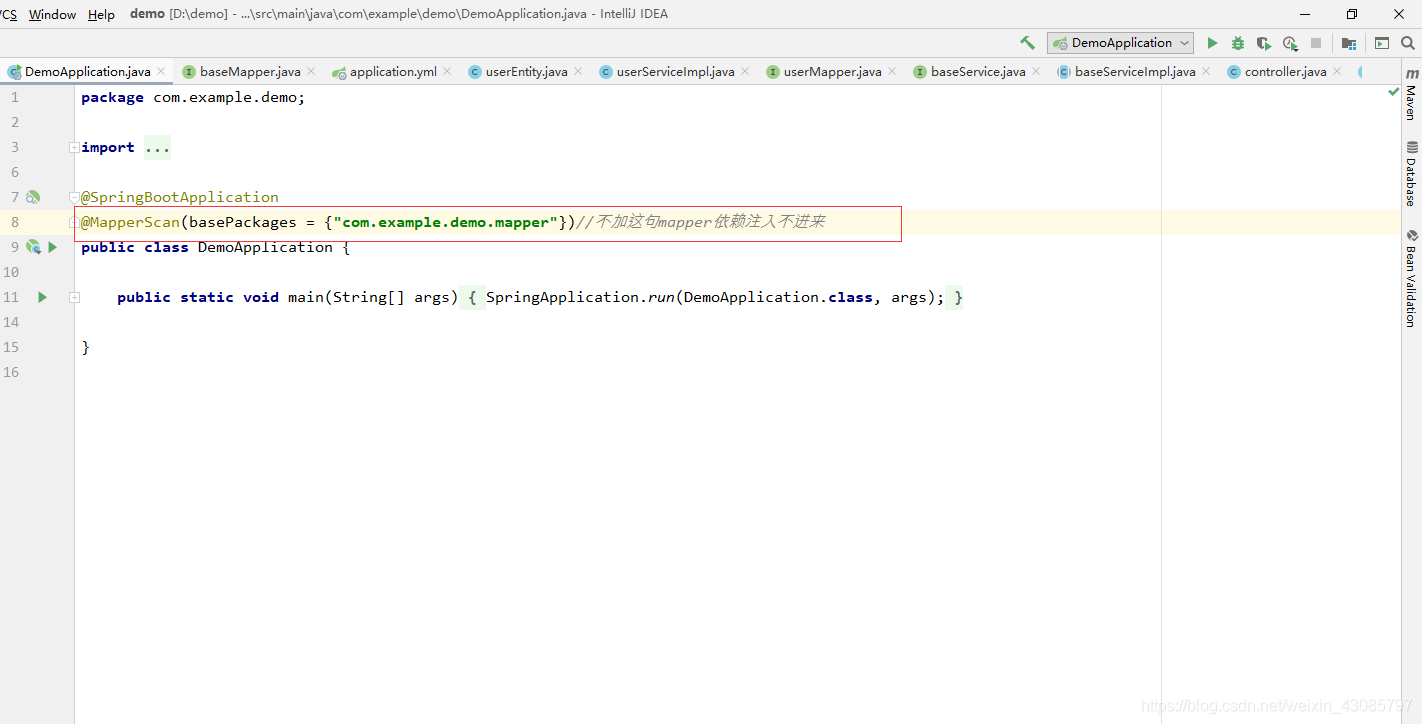Open the DemoApplication run configuration dropdown
This screenshot has width=1422, height=724.
pyautogui.click(x=1120, y=43)
